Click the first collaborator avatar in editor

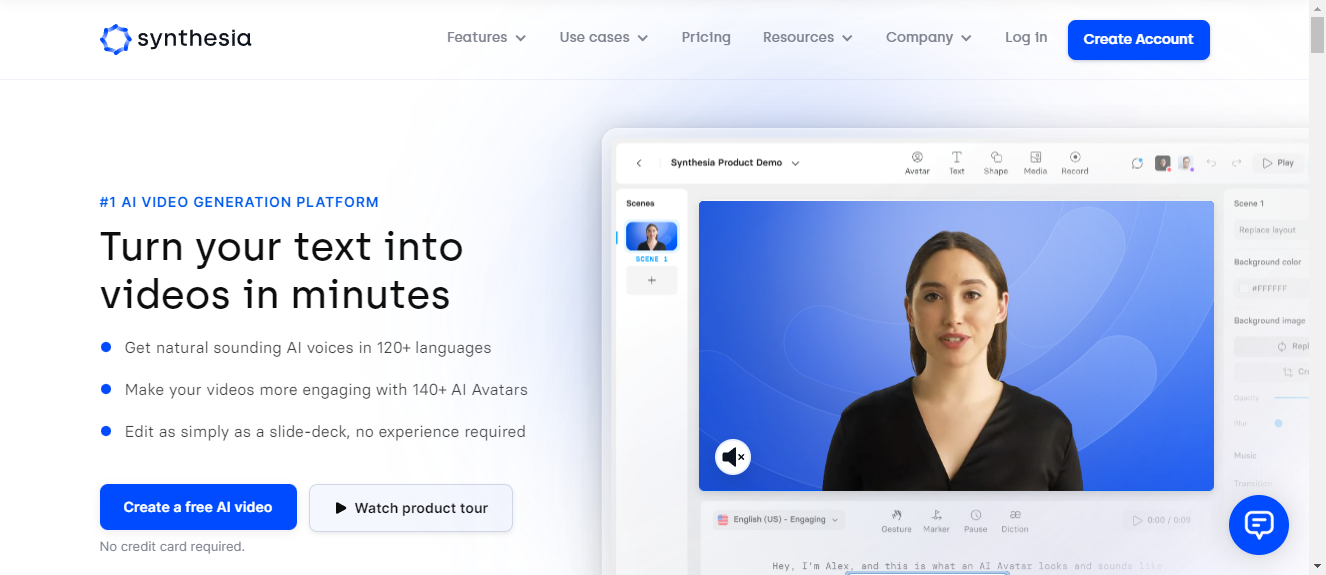tap(1163, 163)
